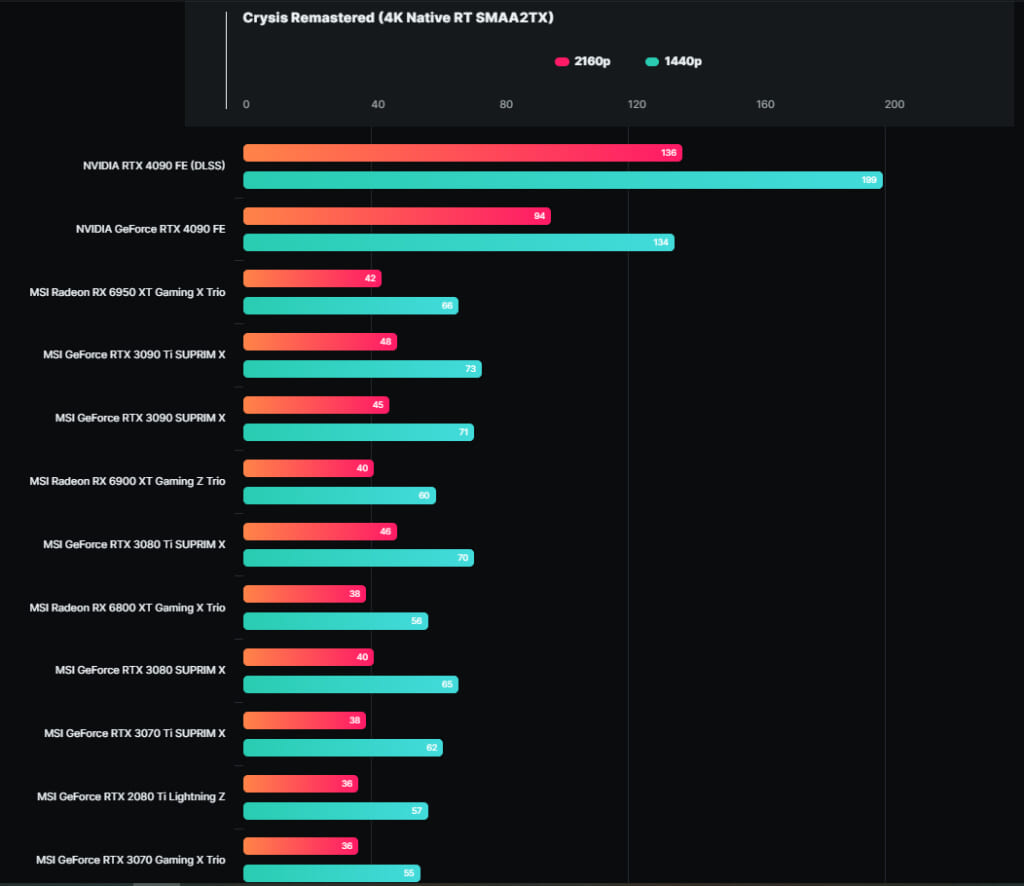Select the 199 bar for RTX 4090 FE (DLSS)
Image resolution: width=1024 pixels, height=886 pixels.
[563, 180]
